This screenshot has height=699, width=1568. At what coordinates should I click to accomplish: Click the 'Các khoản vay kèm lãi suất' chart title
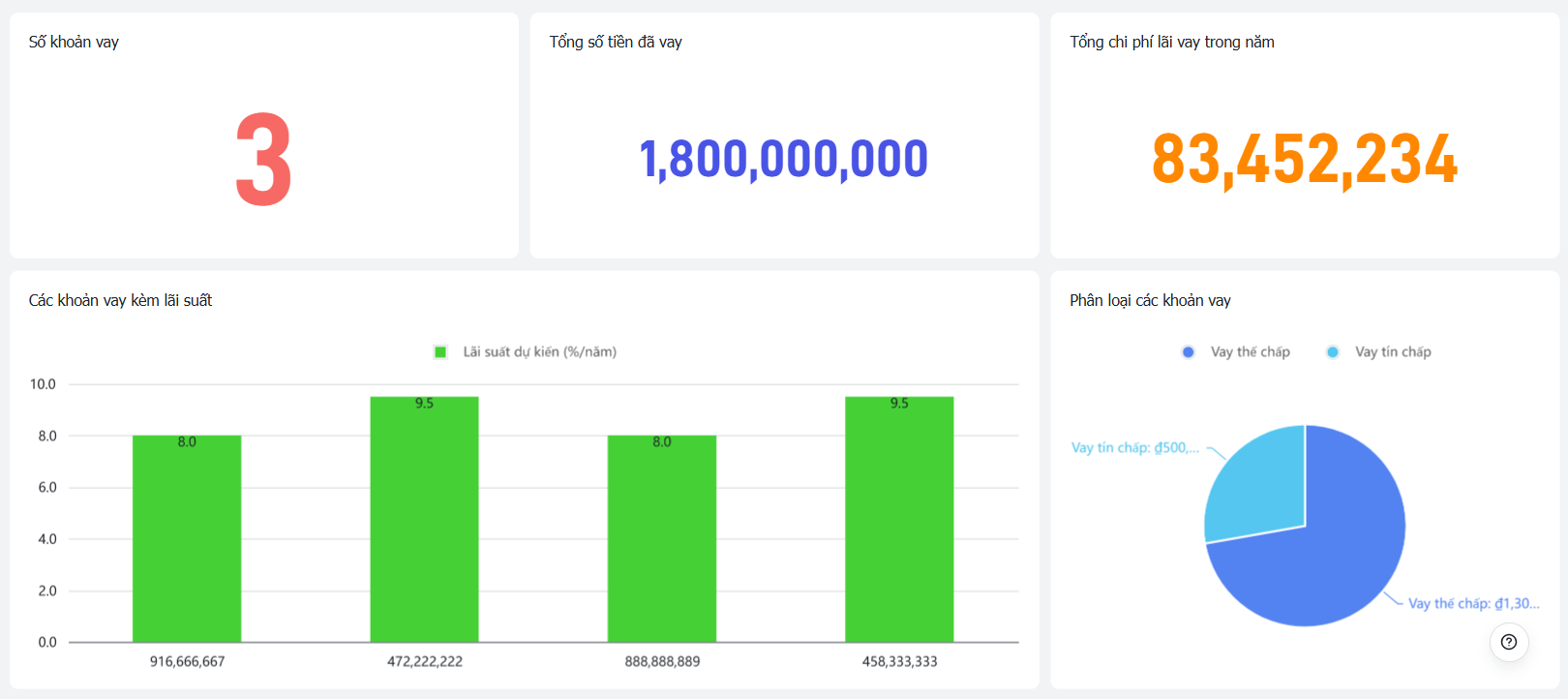pos(120,301)
